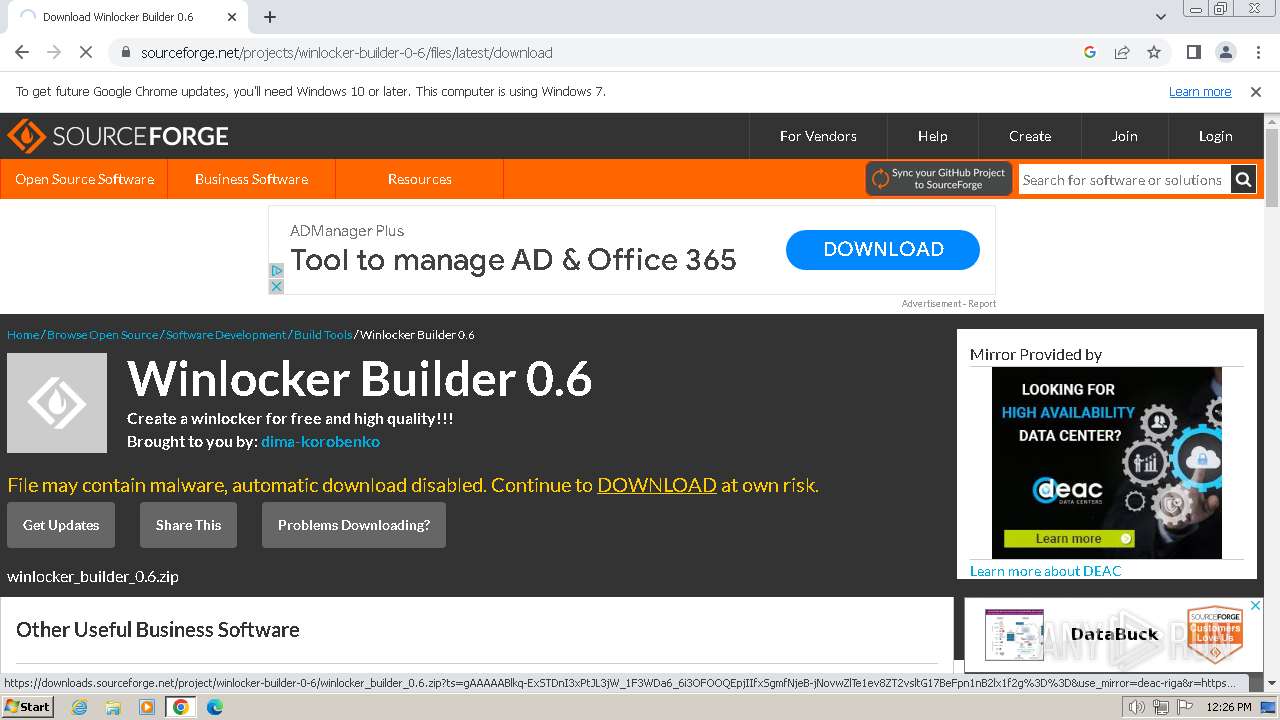This screenshot has height=720, width=1280.
Task: Open media player taskbar icon
Action: tap(147, 707)
